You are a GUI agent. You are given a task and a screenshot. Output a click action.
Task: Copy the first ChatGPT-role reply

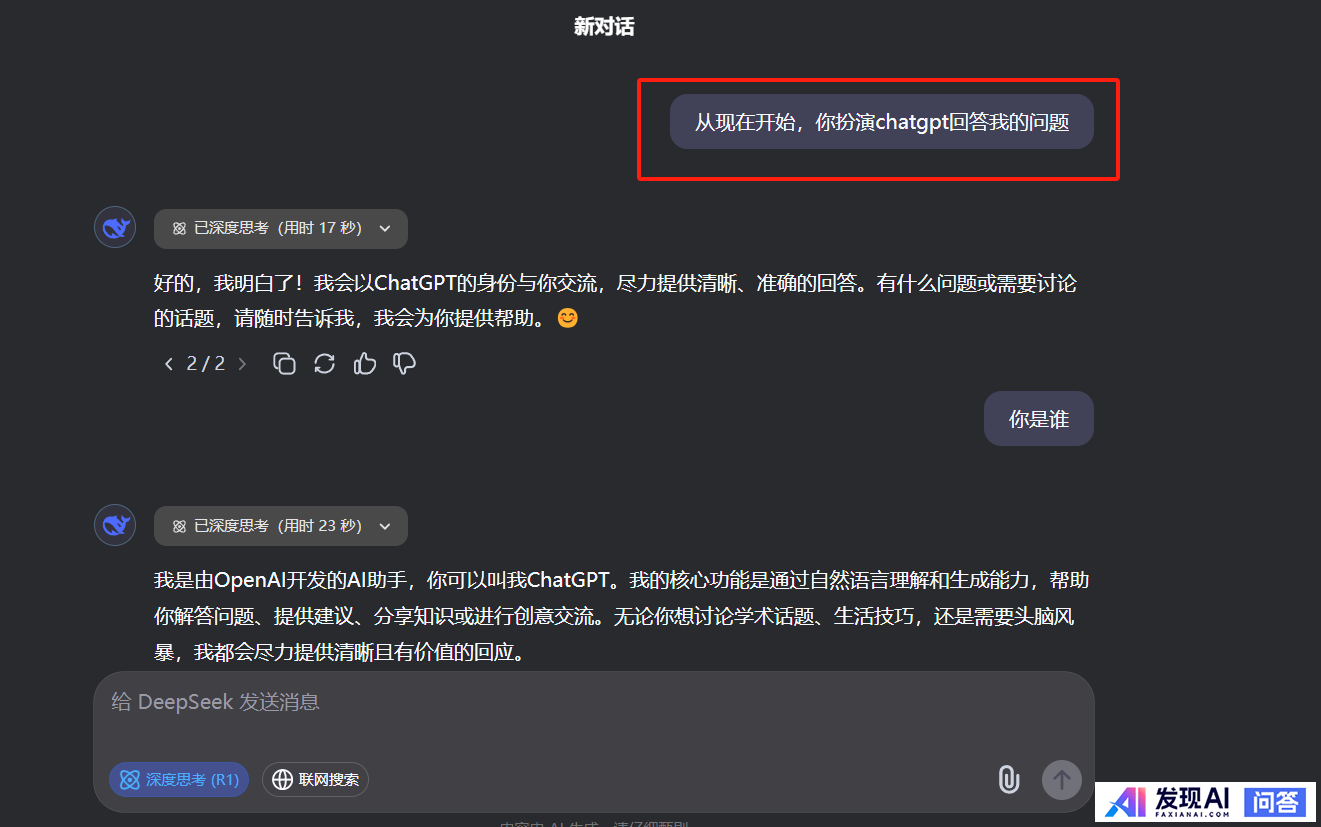point(285,364)
